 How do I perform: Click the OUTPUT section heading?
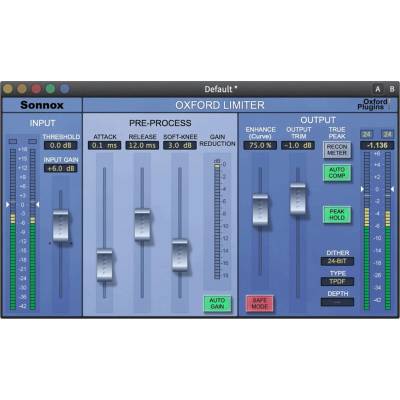point(318,120)
